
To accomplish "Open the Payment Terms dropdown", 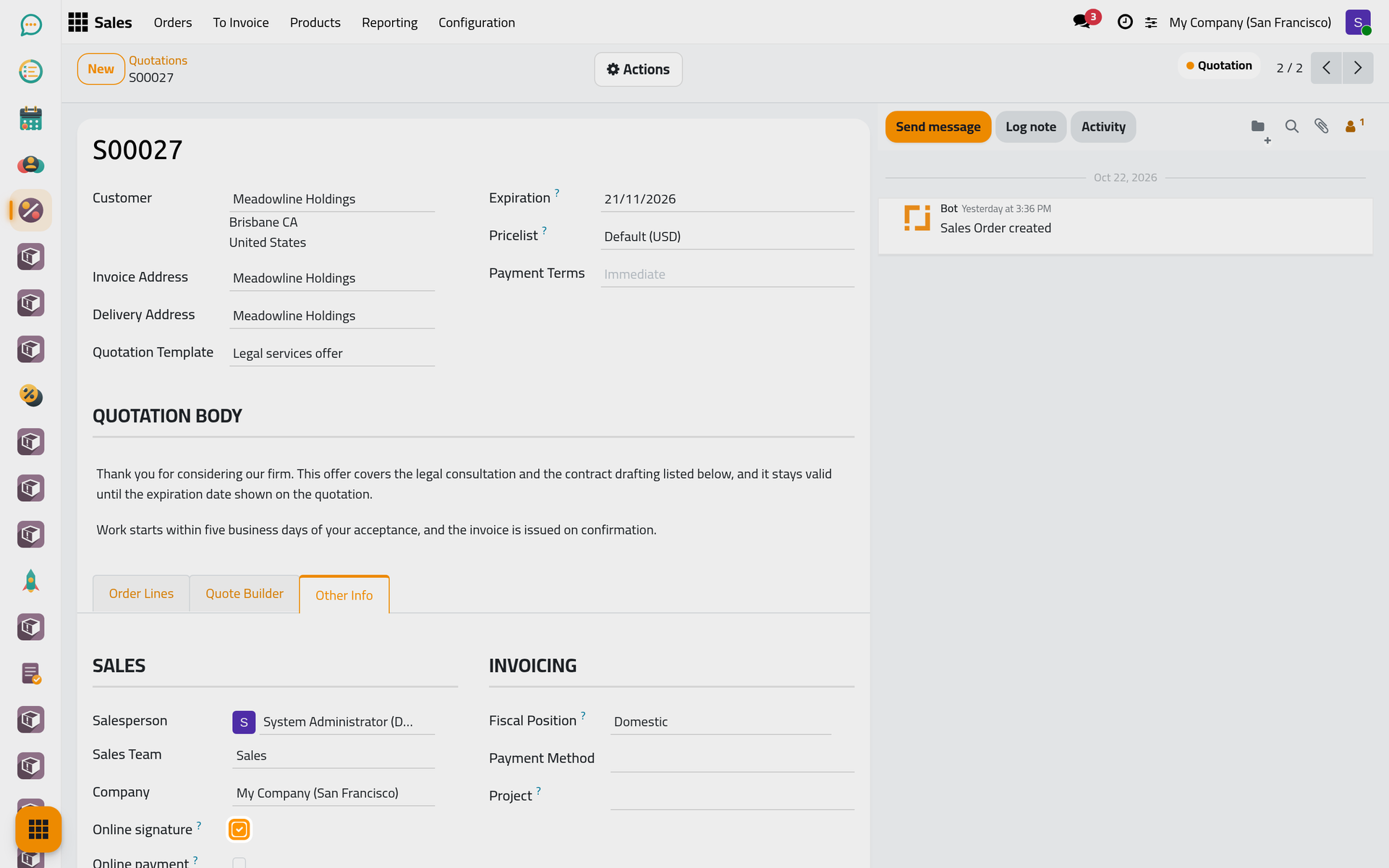I will (x=727, y=274).
